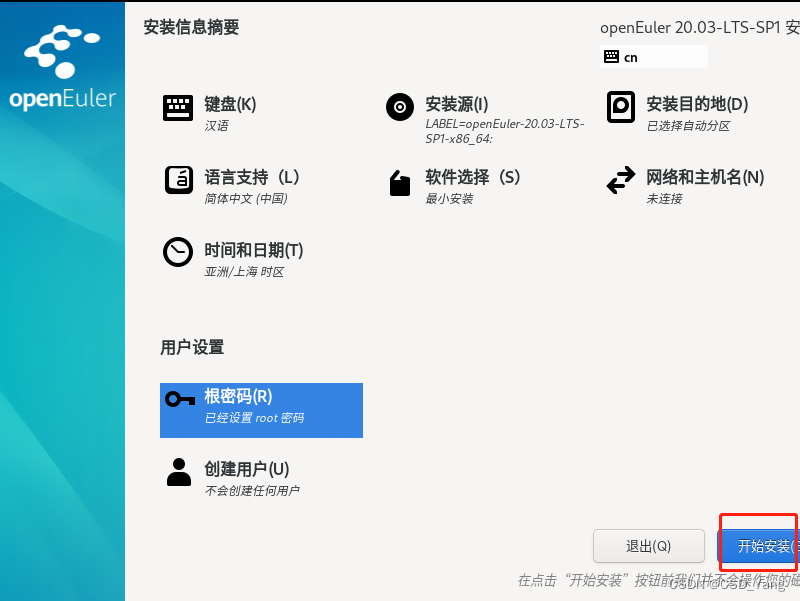Screen dimensions: 800x601
Task: Open 根密码(R) settings
Action: 261,410
